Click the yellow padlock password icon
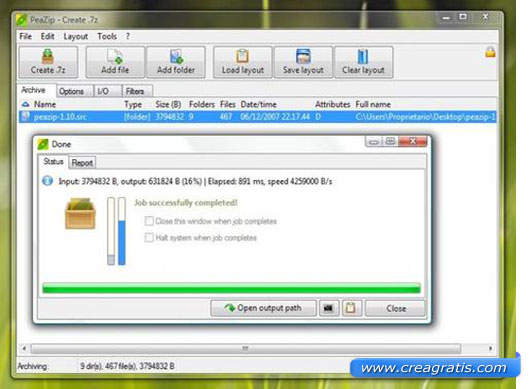The image size is (530, 389). (x=490, y=52)
